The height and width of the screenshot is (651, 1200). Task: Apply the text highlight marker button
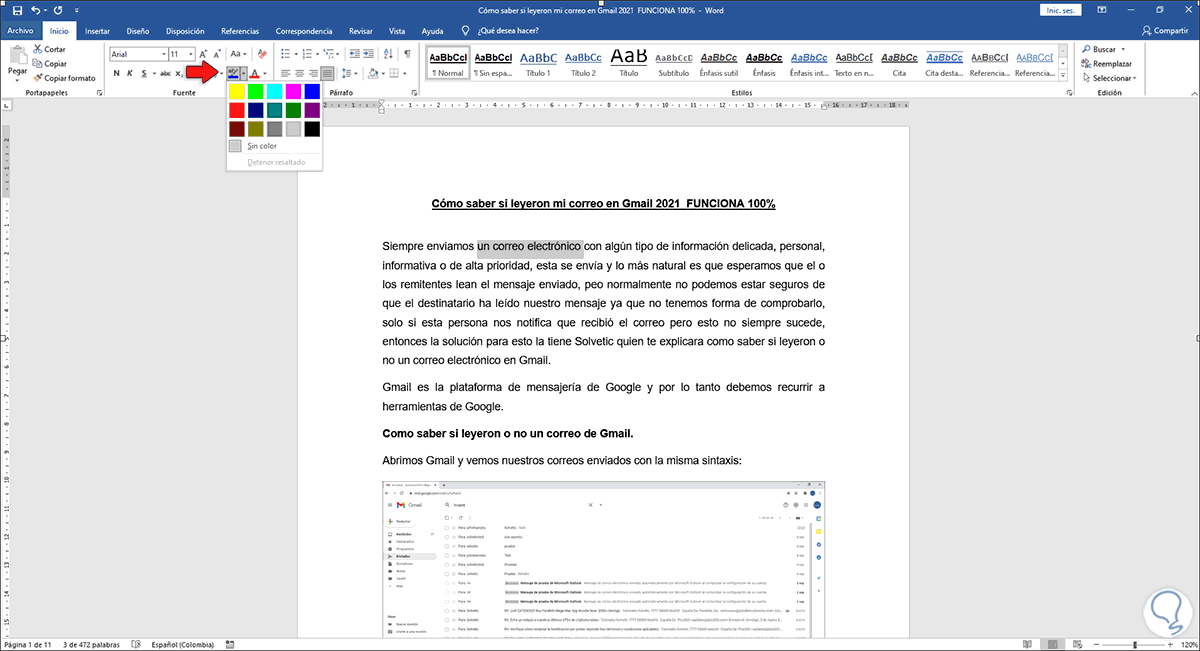[x=232, y=73]
